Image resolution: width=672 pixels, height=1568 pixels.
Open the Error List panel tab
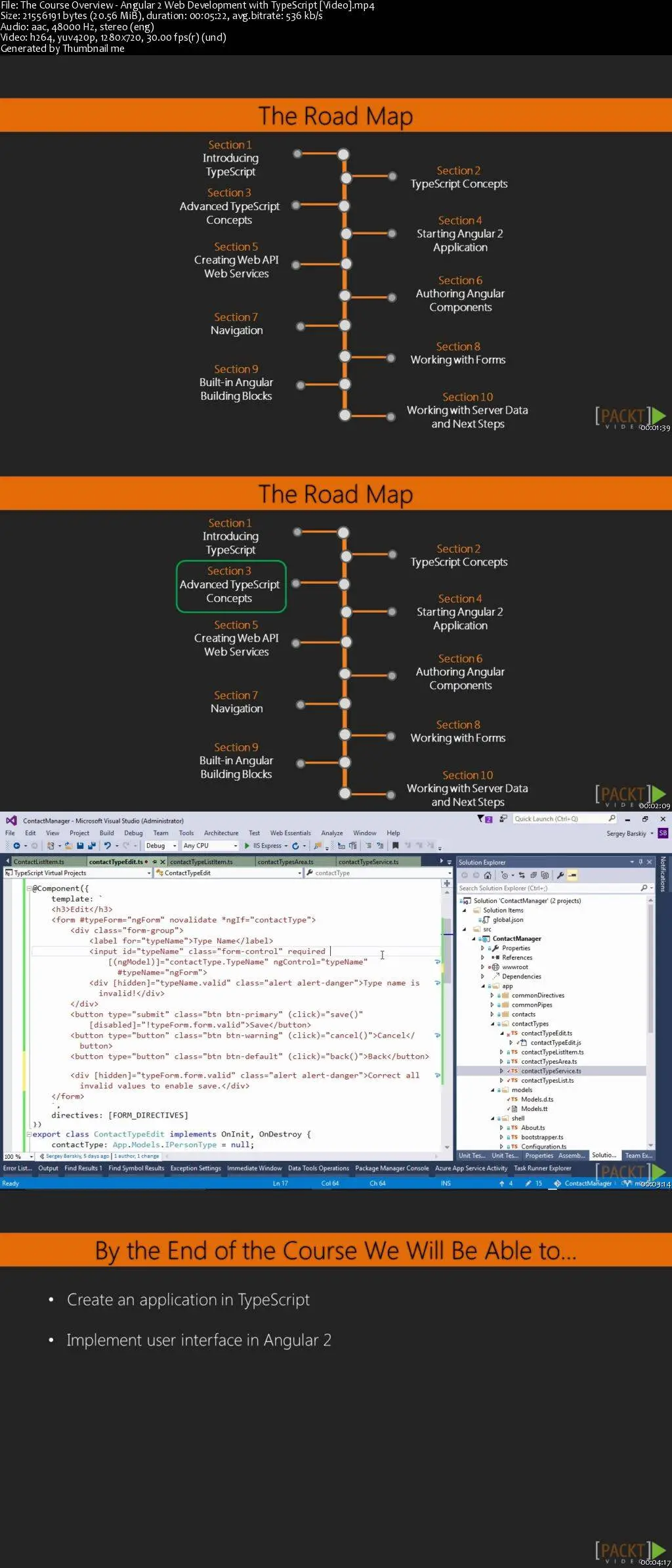tap(17, 1168)
